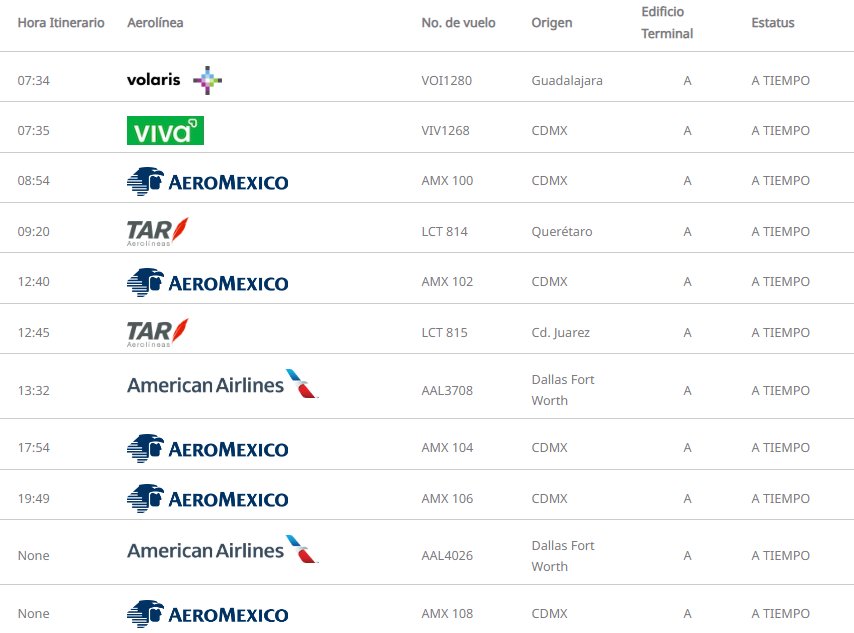
Task: Click the American Airlines logo for AAL4026
Action: 222,551
